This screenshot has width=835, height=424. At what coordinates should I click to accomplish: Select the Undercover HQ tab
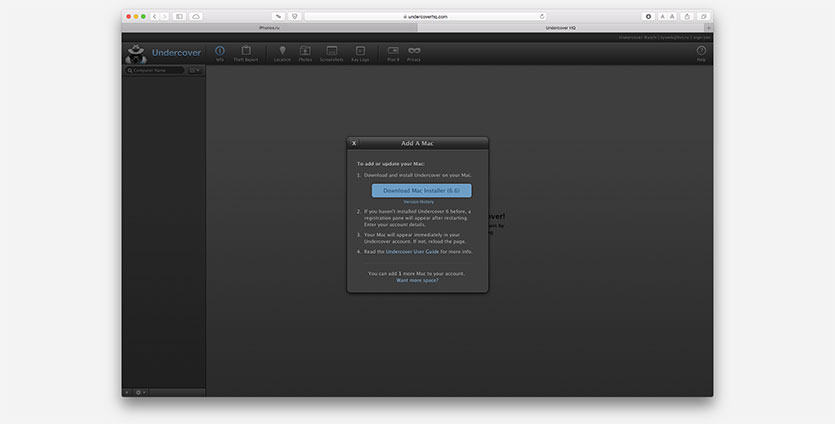561,28
